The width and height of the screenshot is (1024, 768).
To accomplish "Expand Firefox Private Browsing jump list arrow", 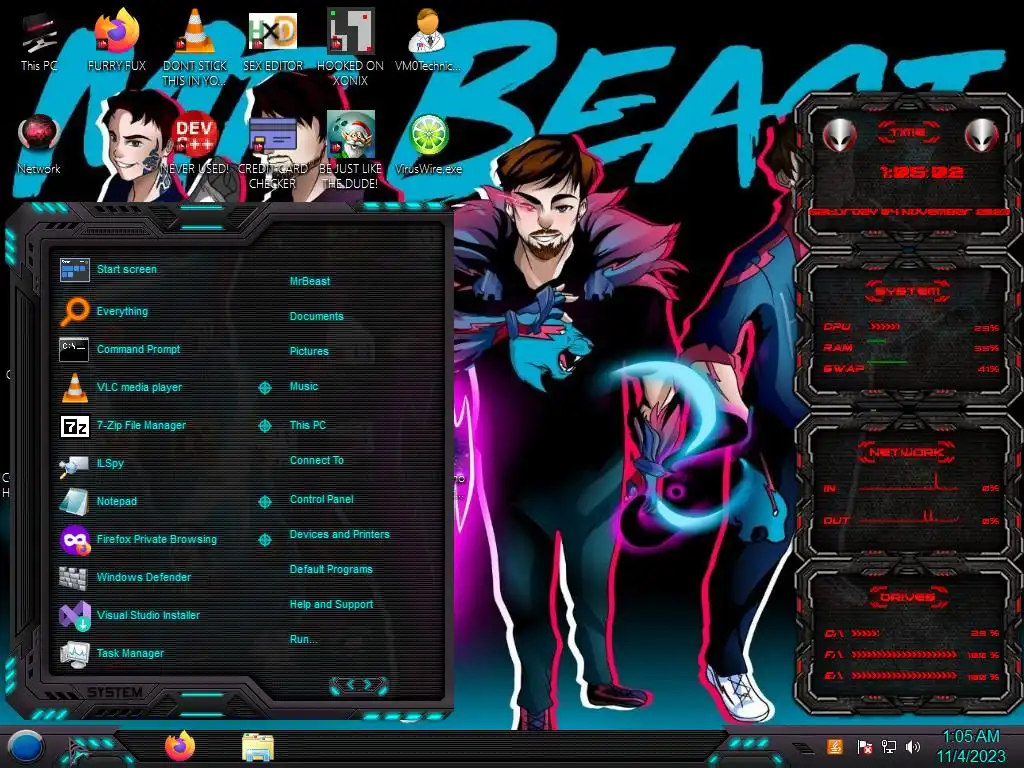I will tap(264, 539).
